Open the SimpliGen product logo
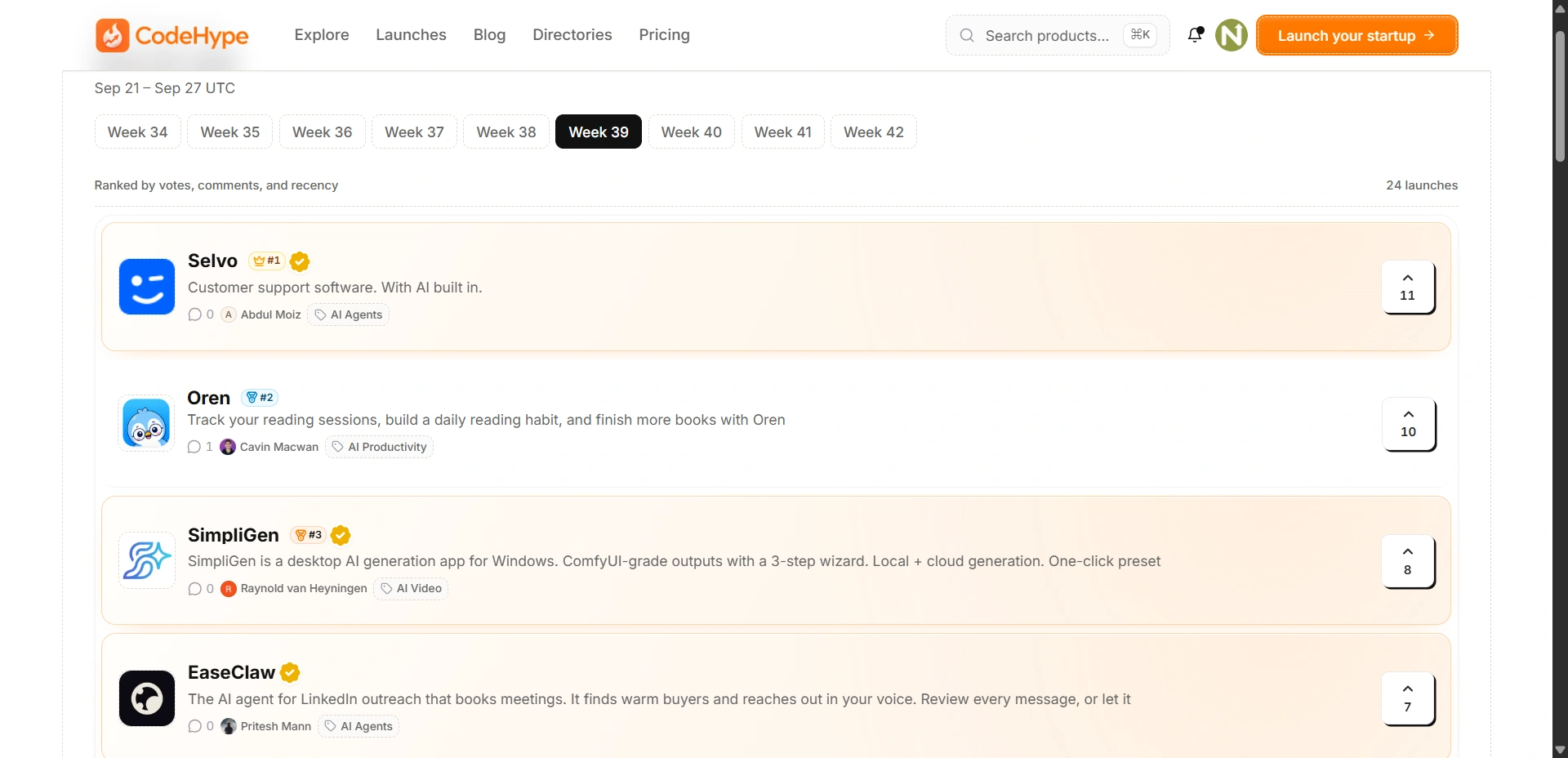 click(x=147, y=560)
